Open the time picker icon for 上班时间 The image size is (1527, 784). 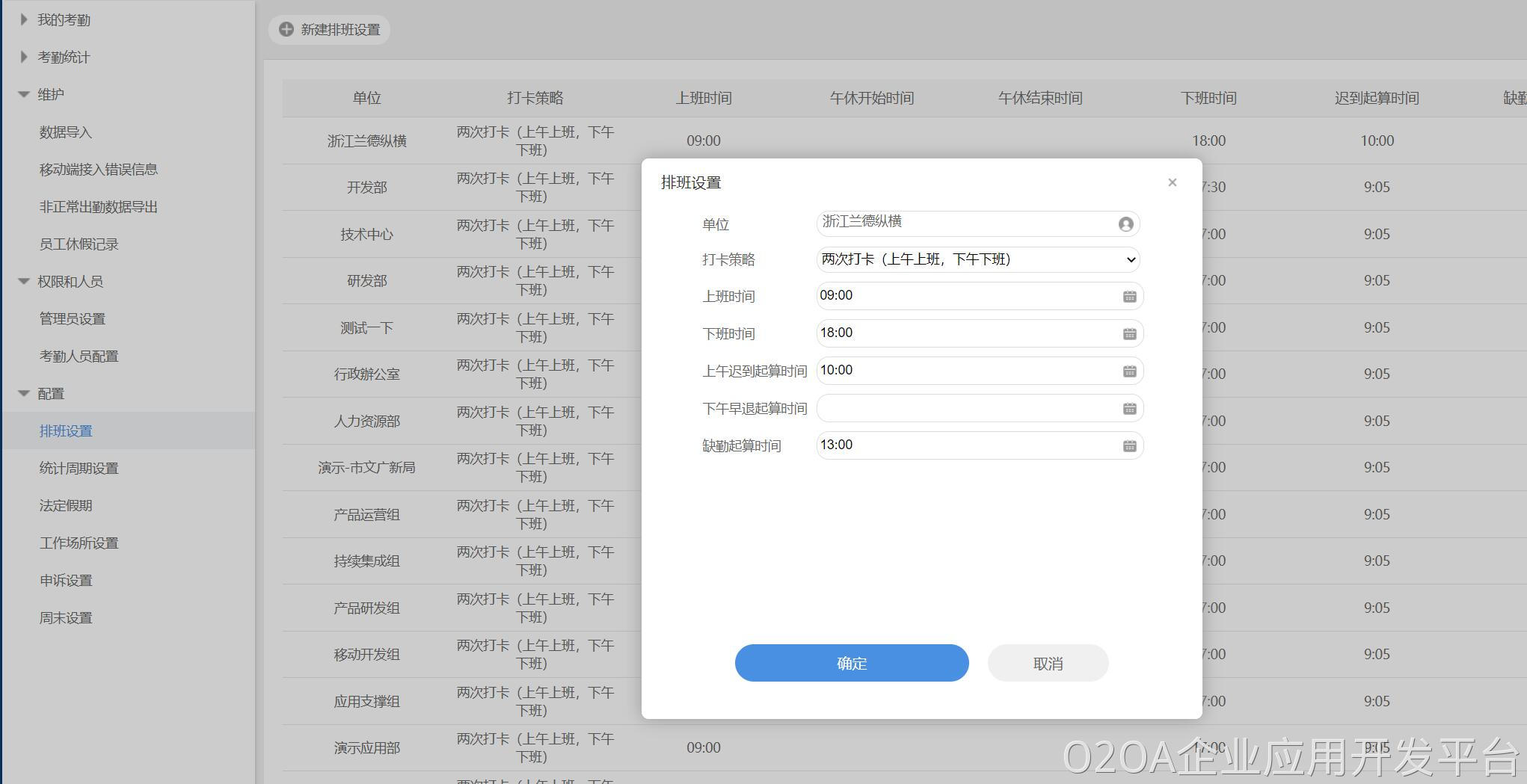(x=1129, y=297)
